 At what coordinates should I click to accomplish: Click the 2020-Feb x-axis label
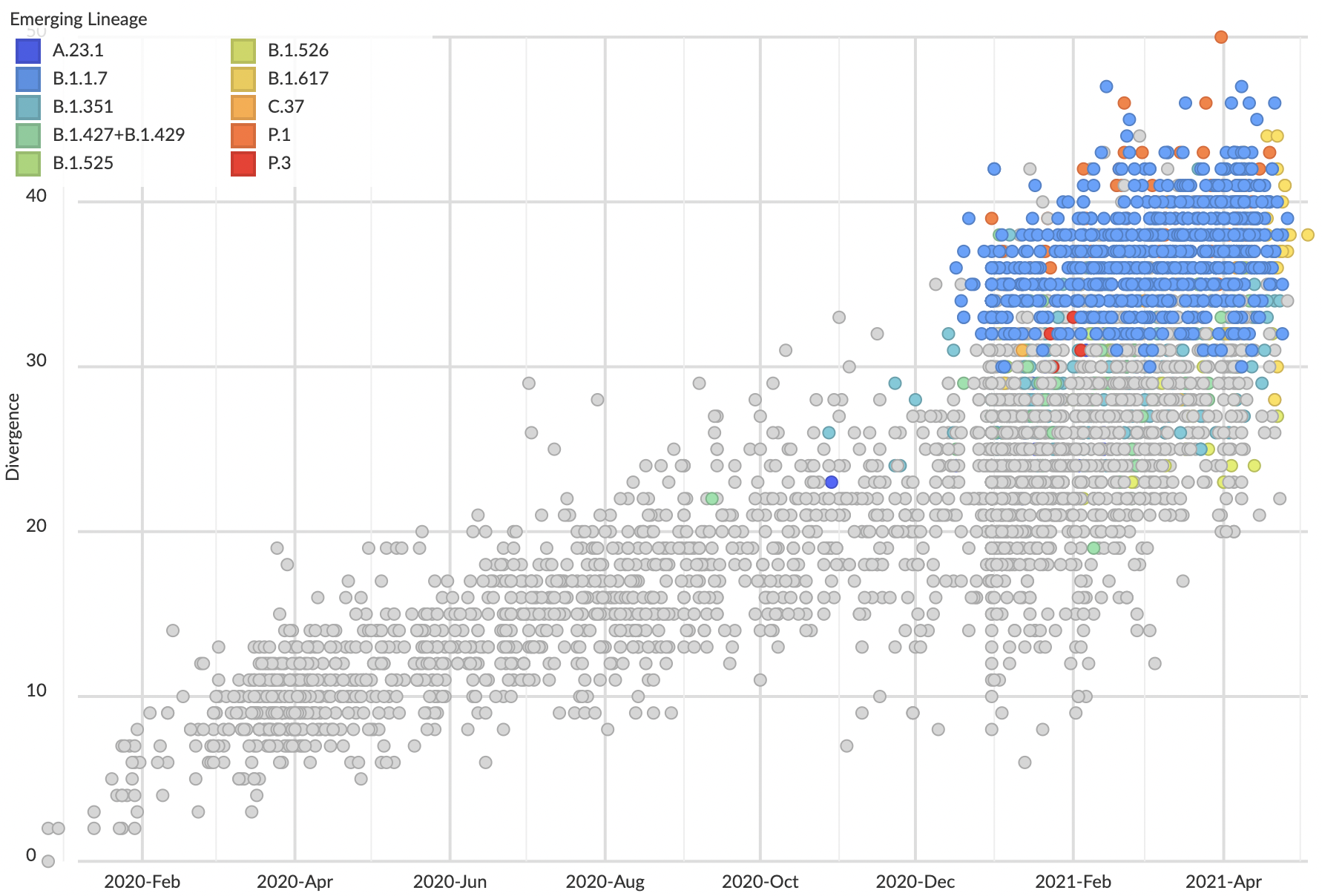pyautogui.click(x=142, y=881)
